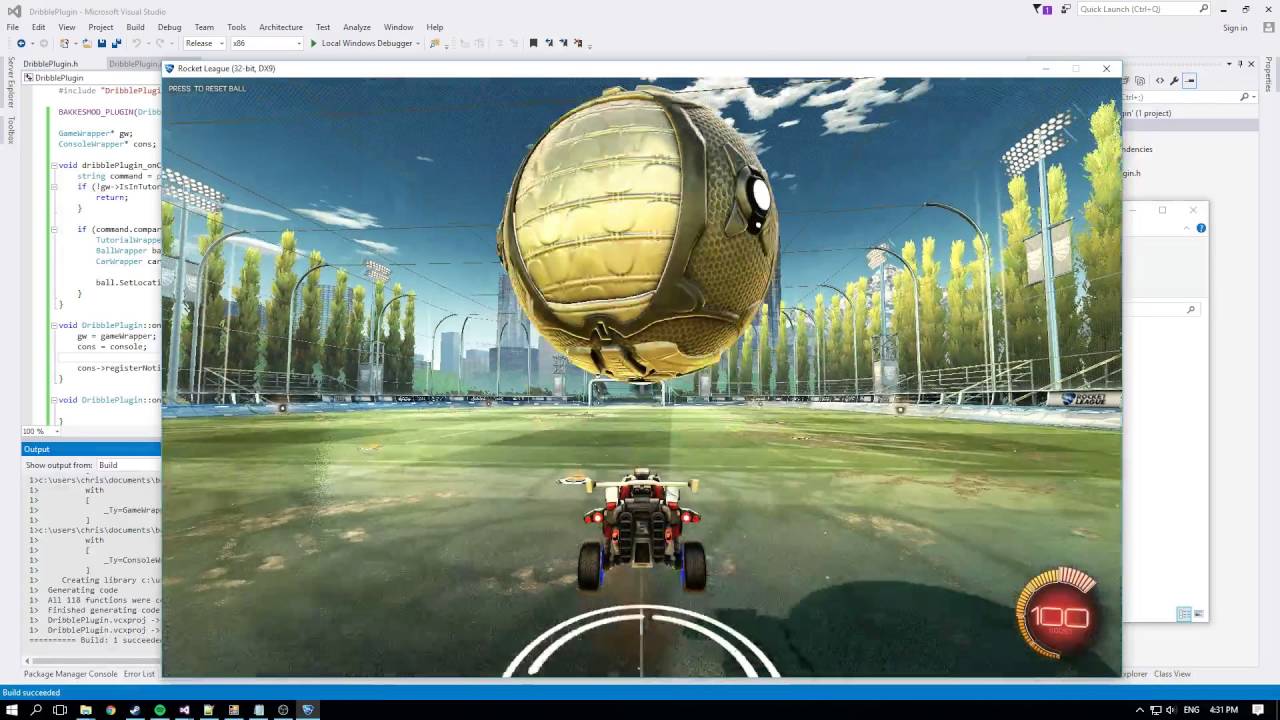Open the 100 % zoom dropdown in editor
Image resolution: width=1280 pixels, height=720 pixels.
pos(39,431)
